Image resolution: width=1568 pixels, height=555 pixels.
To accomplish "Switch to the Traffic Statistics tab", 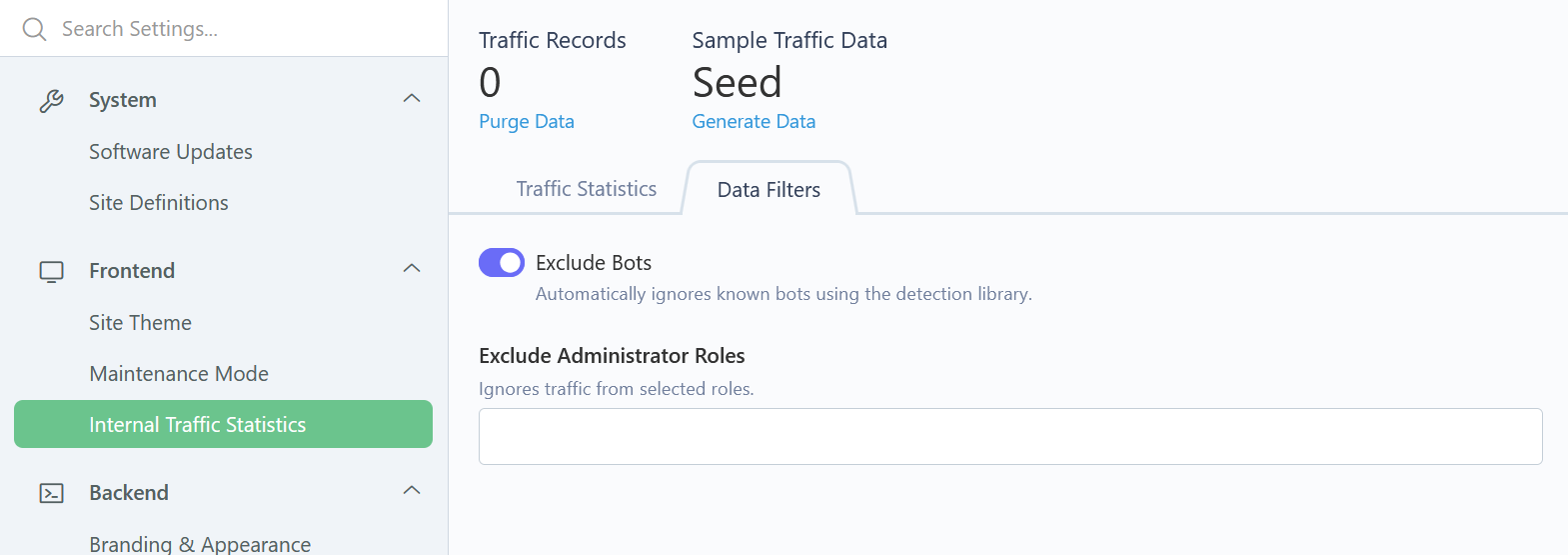I will point(587,189).
